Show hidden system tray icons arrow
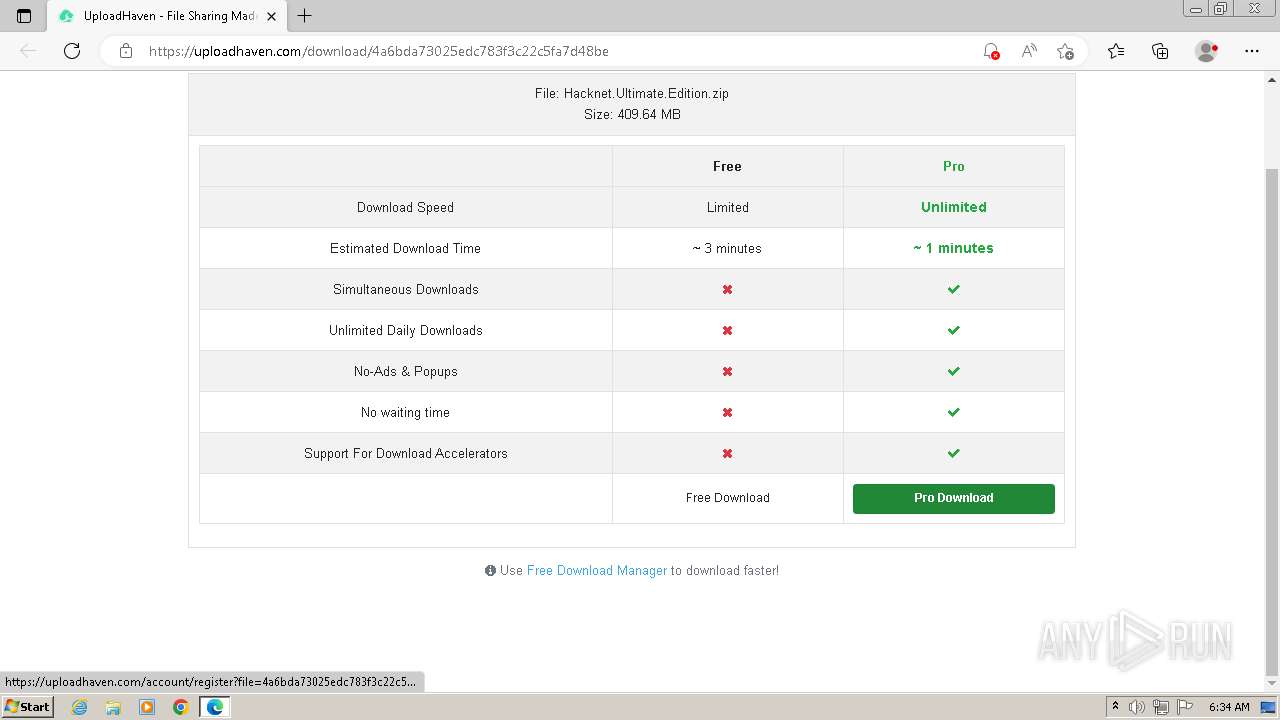1280x720 pixels. (1115, 707)
